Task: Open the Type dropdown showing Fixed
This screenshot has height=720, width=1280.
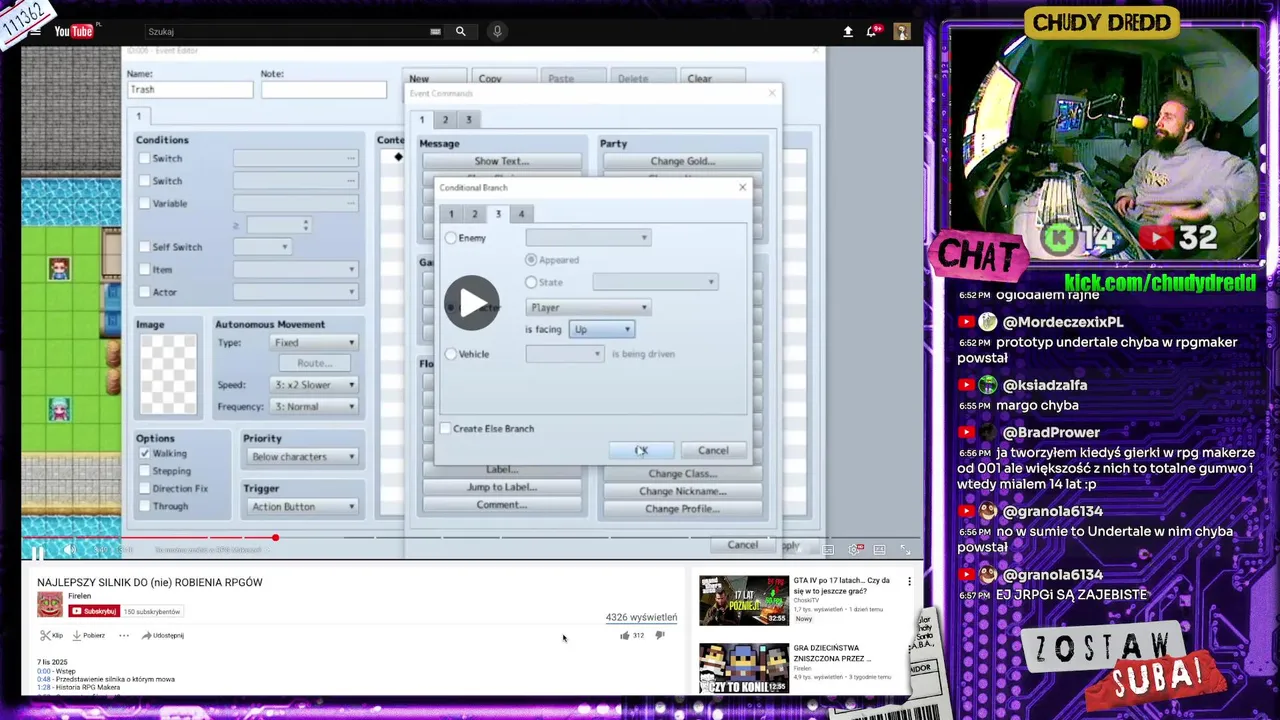Action: [315, 342]
